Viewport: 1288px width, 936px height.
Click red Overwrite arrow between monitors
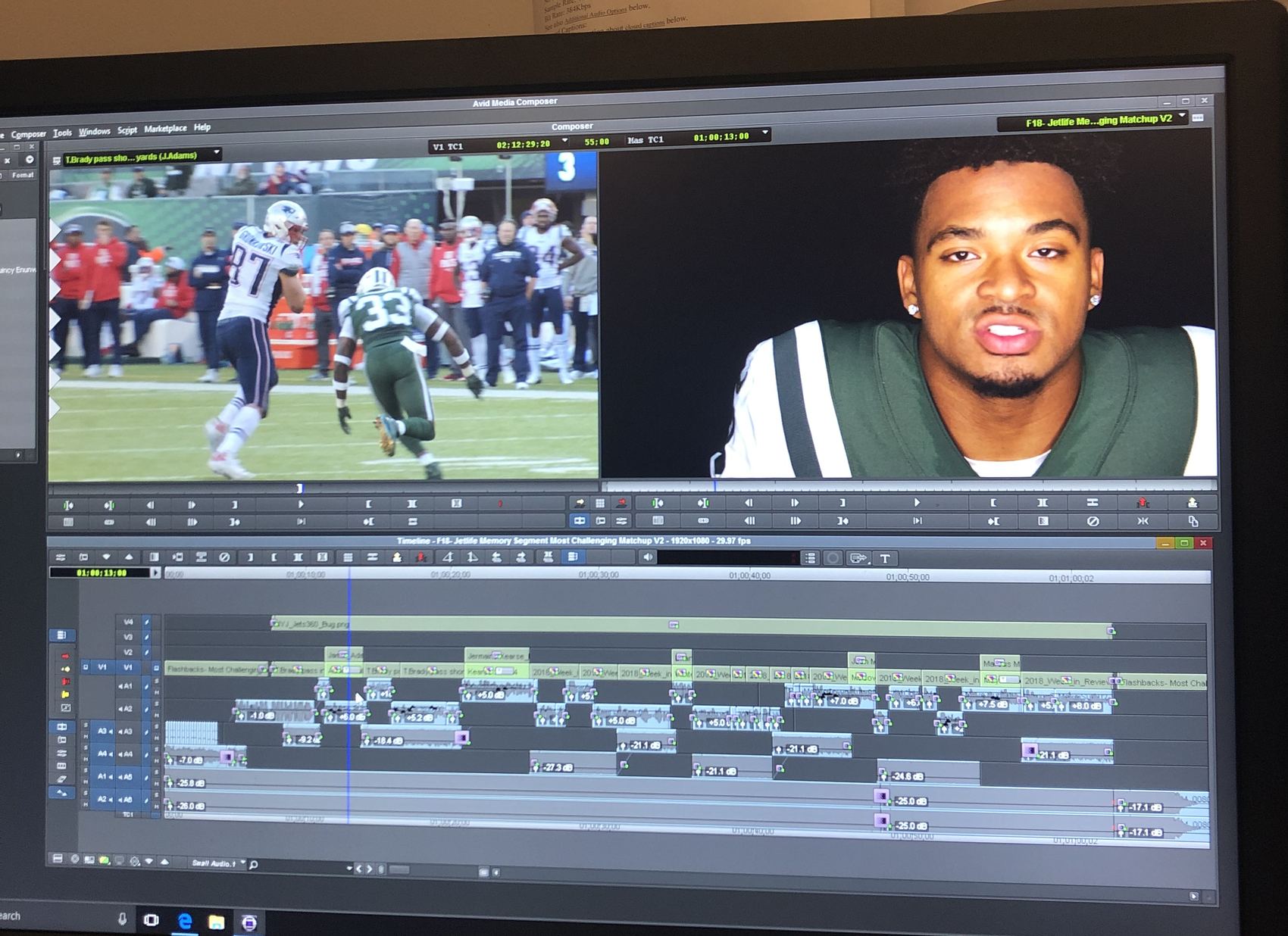[621, 502]
